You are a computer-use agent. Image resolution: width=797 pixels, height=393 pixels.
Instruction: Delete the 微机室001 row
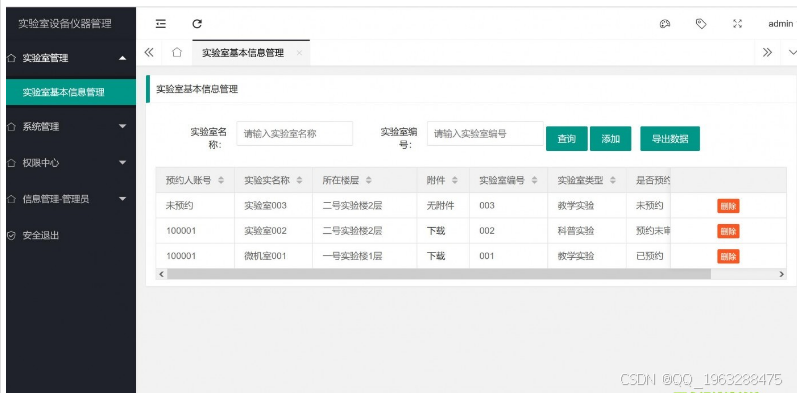coord(728,256)
